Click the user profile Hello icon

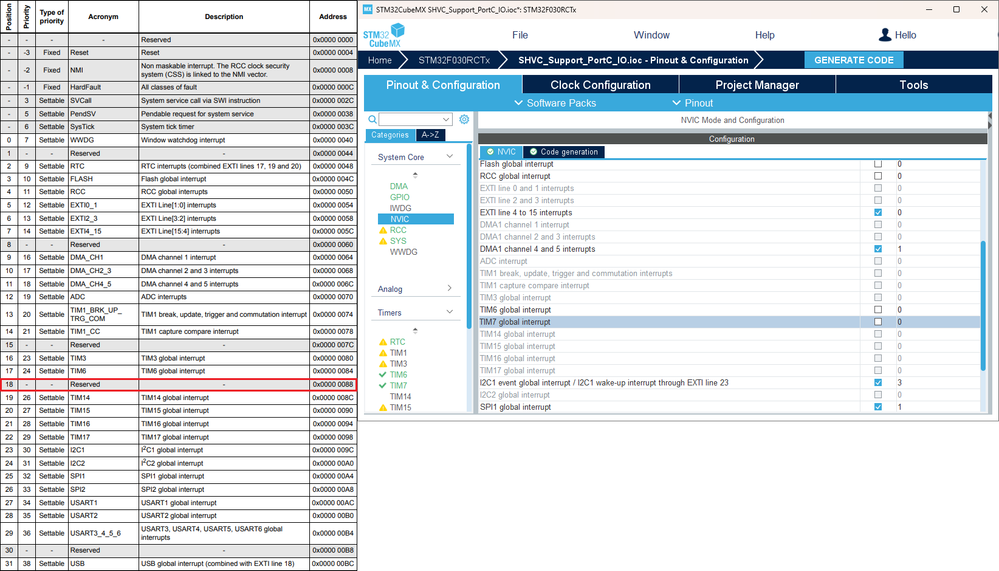click(x=885, y=35)
